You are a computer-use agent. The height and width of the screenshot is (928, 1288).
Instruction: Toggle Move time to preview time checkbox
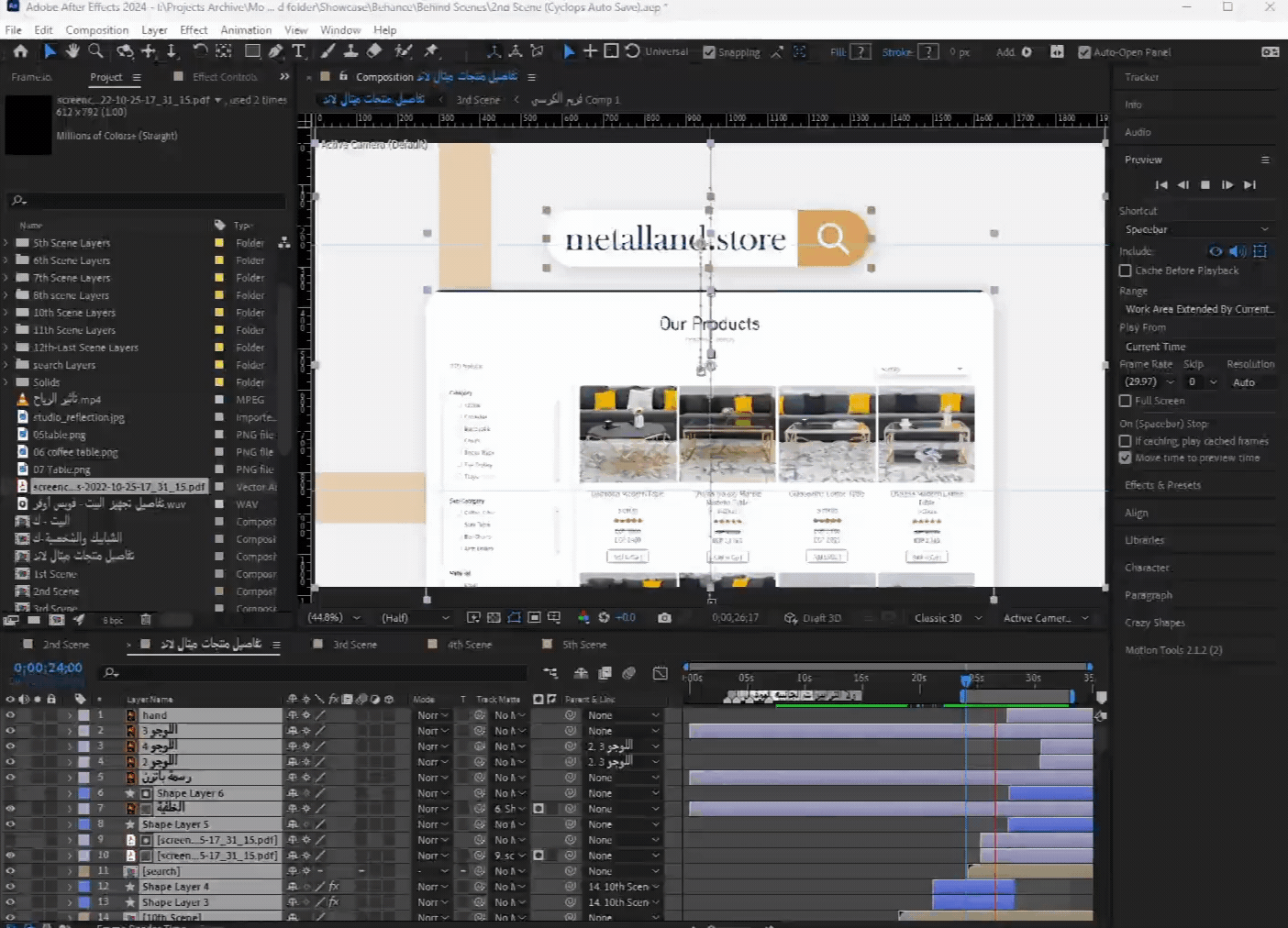[1126, 458]
